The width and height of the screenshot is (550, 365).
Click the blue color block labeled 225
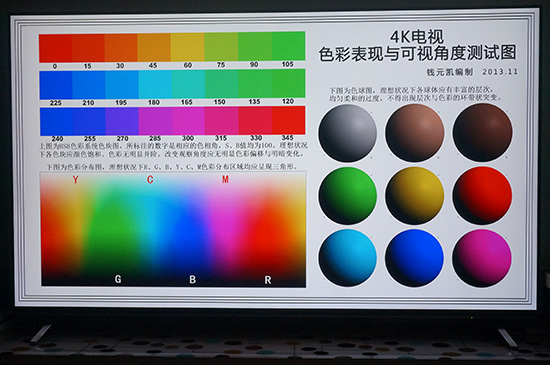point(56,85)
